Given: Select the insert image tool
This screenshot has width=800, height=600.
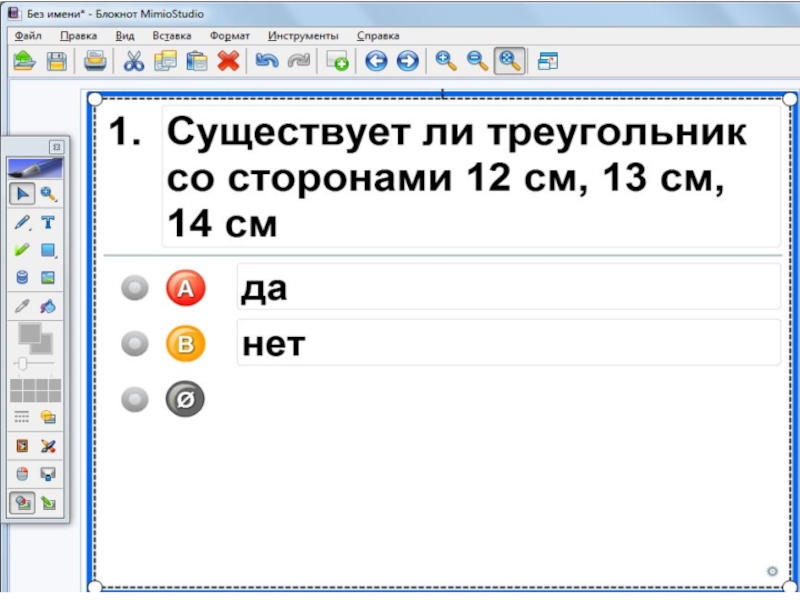Looking at the screenshot, I should coord(48,278).
